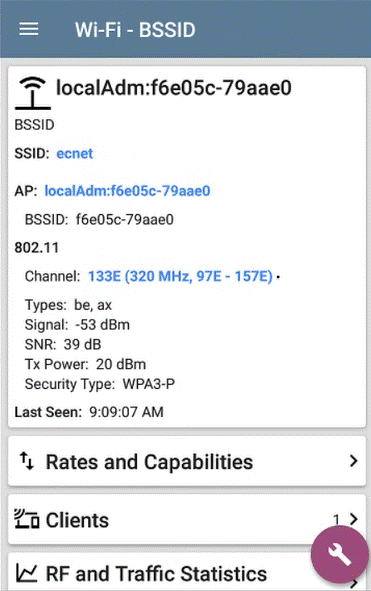Viewport: 371px width, 591px height.
Task: Click the Clients devices icon
Action: [26, 519]
